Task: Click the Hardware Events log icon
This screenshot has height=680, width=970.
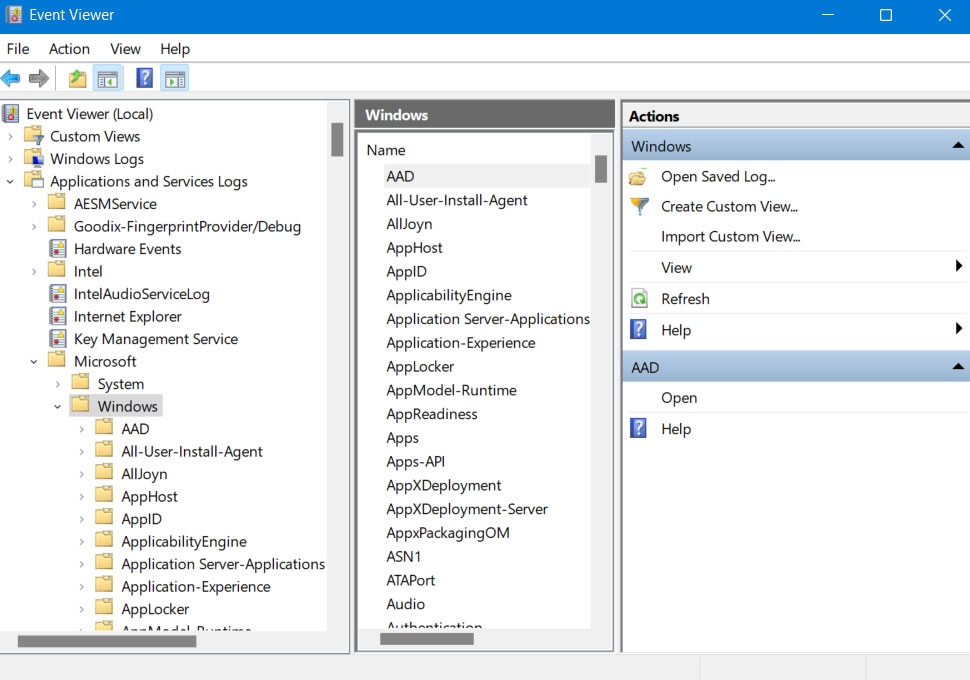Action: 58,249
